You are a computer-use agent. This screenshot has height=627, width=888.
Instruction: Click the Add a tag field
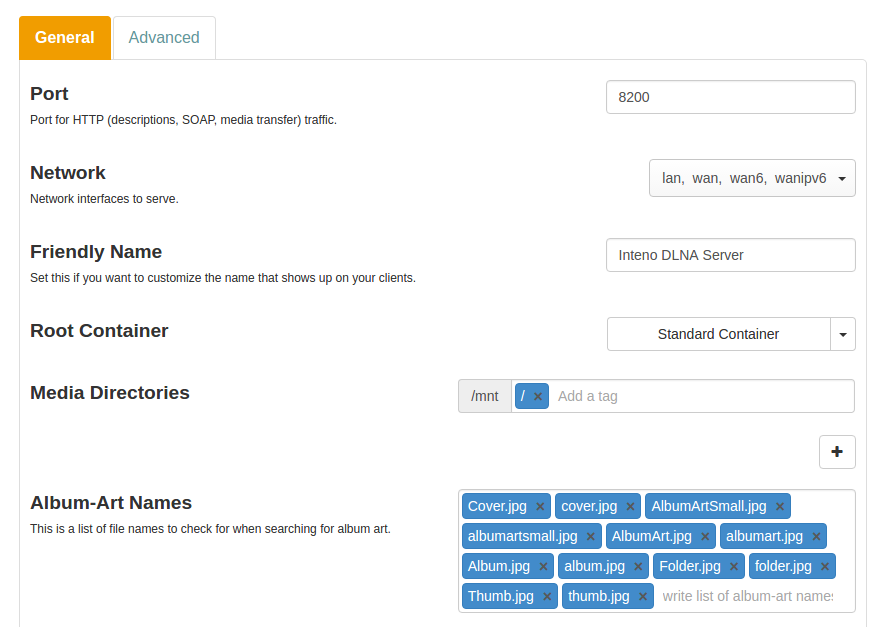click(x=700, y=396)
